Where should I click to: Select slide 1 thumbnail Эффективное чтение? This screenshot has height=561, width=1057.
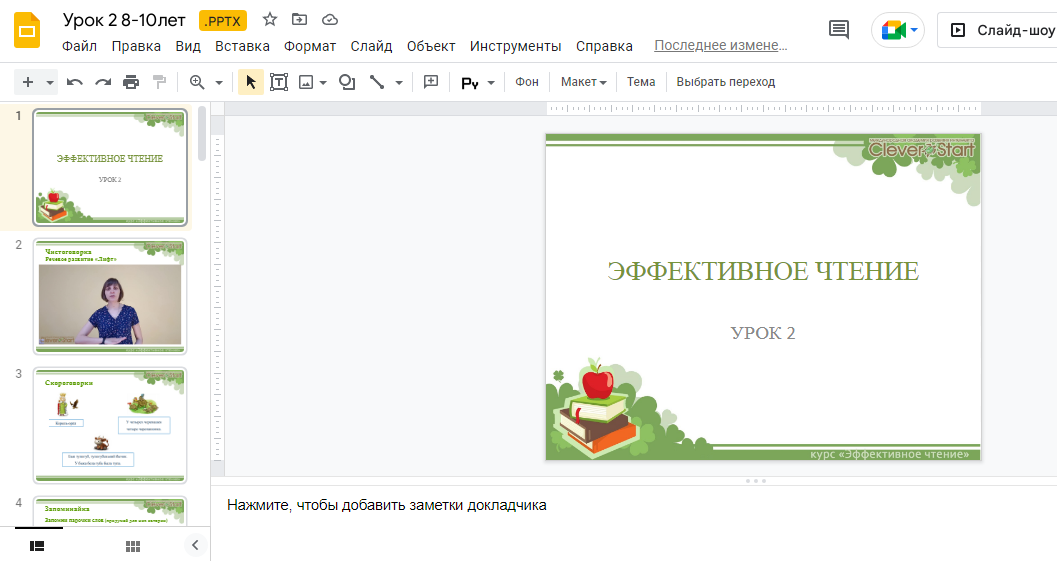tap(110, 167)
